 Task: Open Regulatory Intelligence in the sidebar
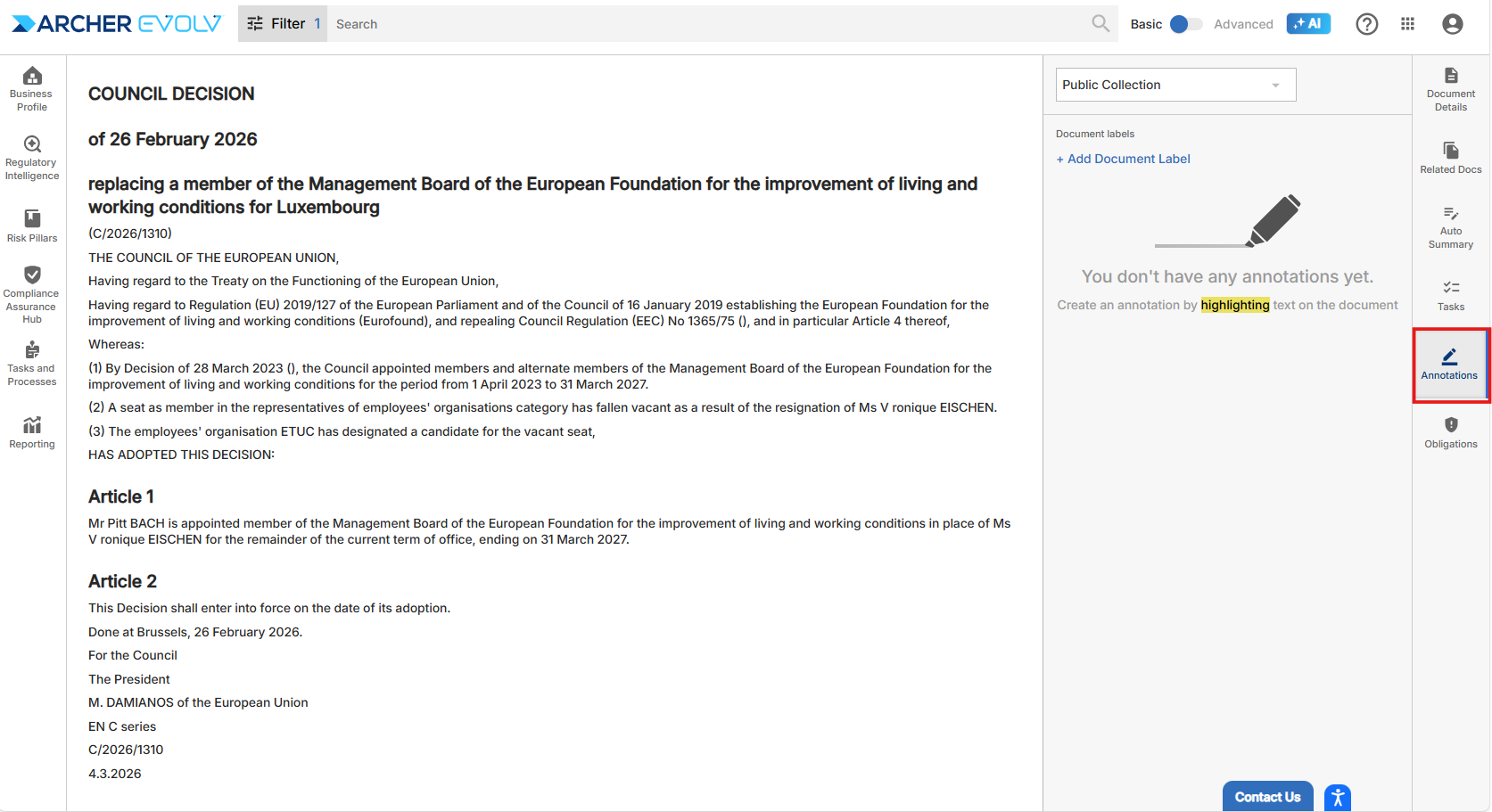click(x=32, y=158)
